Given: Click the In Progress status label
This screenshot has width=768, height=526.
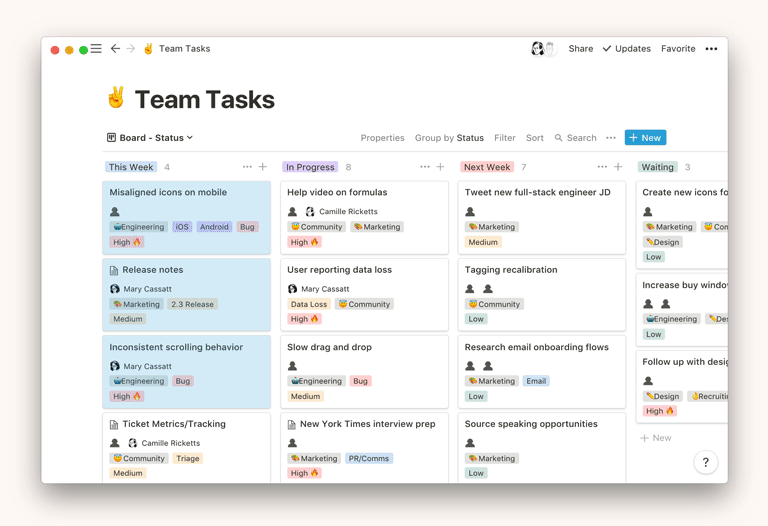Looking at the screenshot, I should [310, 167].
